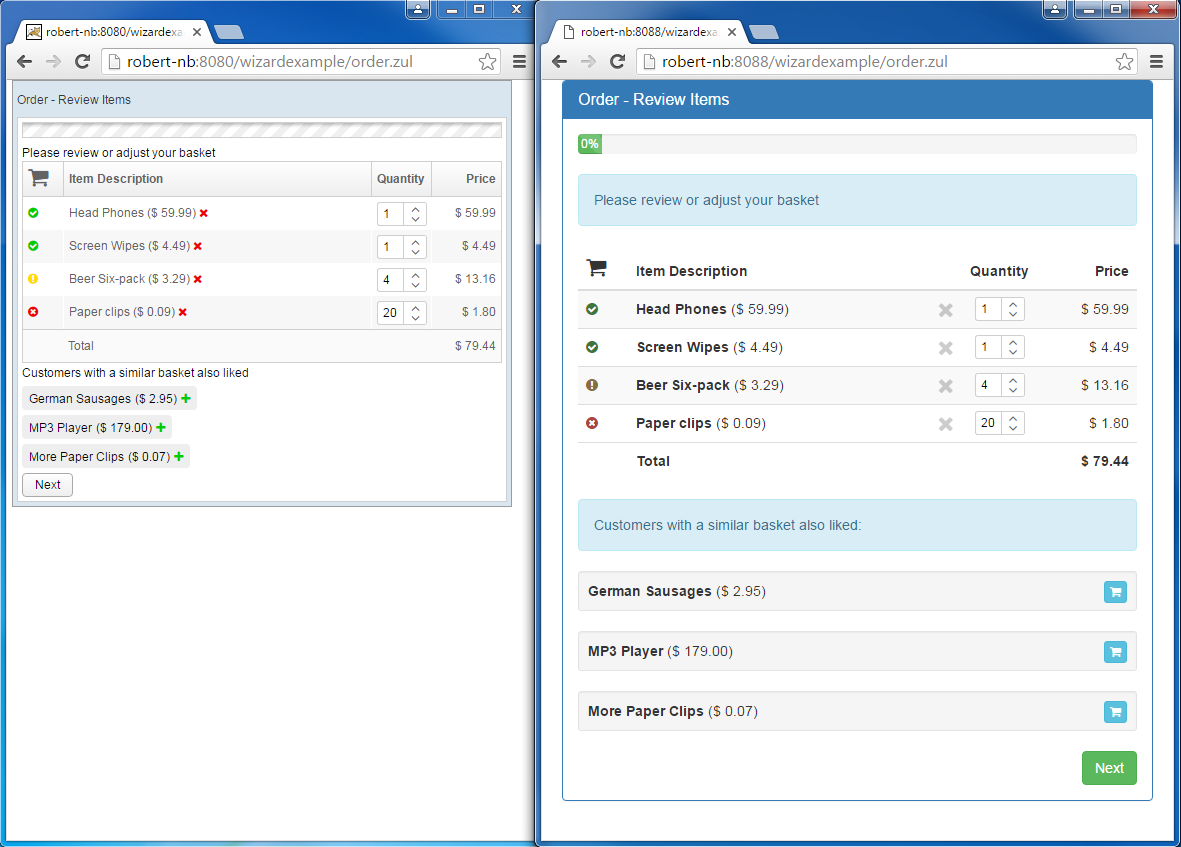Increase Head Phones quantity in right window

[x=1013, y=305]
